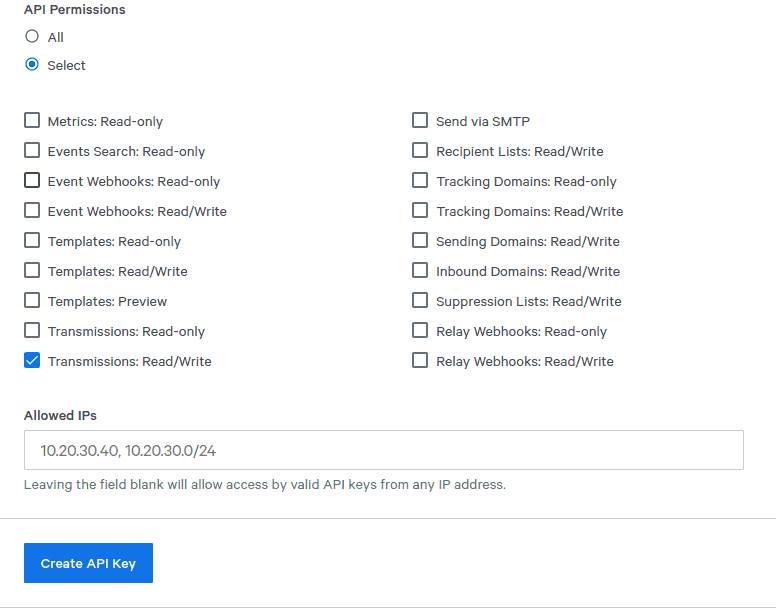Enable Templates: Preview permission
This screenshot has height=609, width=776.
tap(32, 300)
